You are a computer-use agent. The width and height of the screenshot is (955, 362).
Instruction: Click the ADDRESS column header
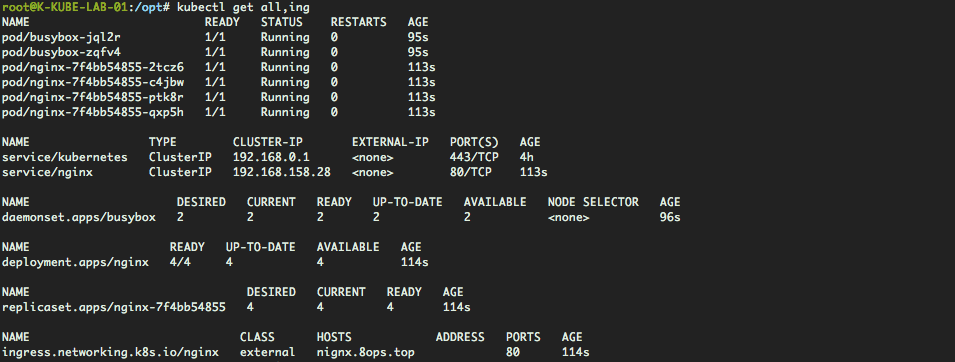[x=460, y=338]
